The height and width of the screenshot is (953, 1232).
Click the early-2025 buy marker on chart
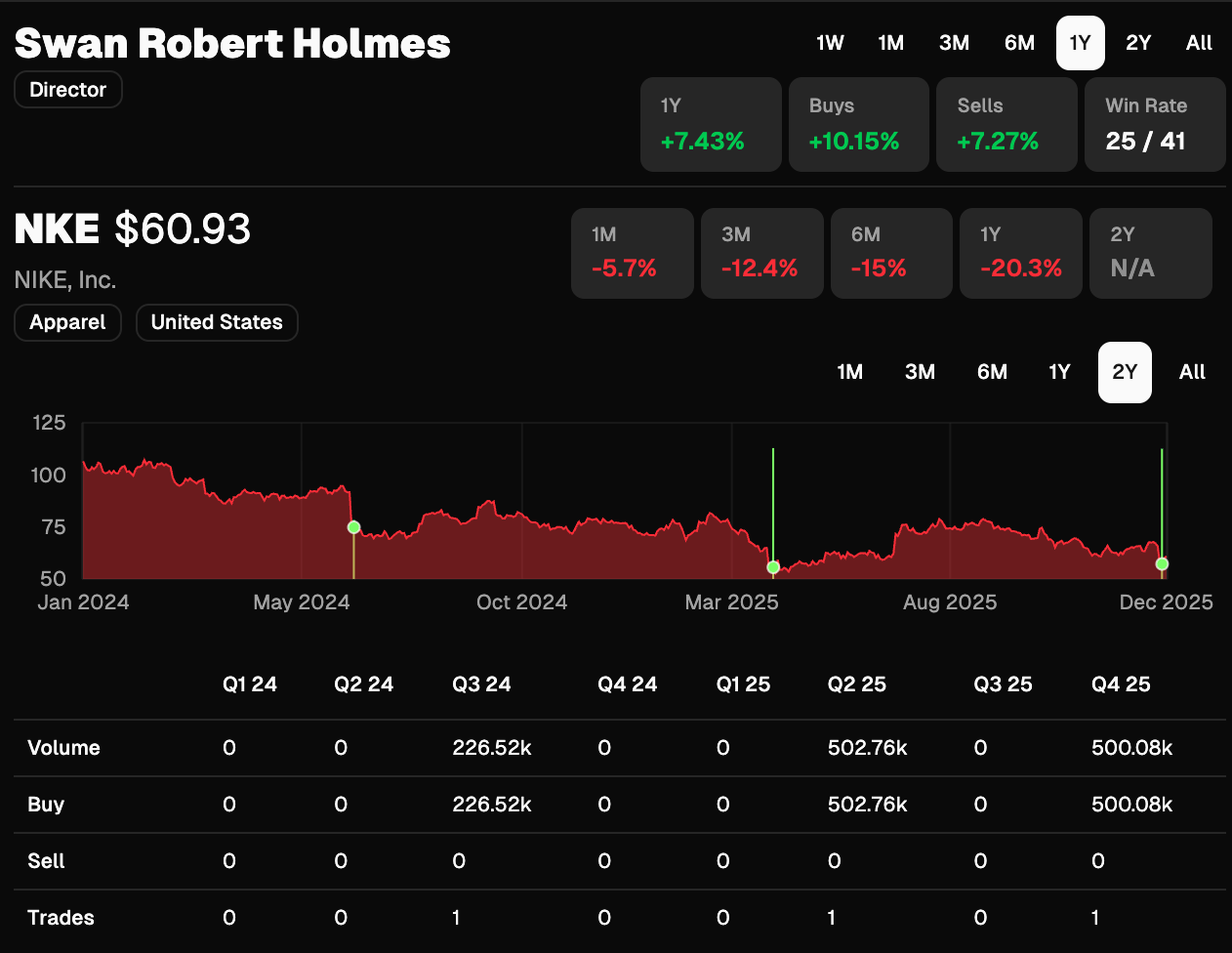(x=773, y=567)
